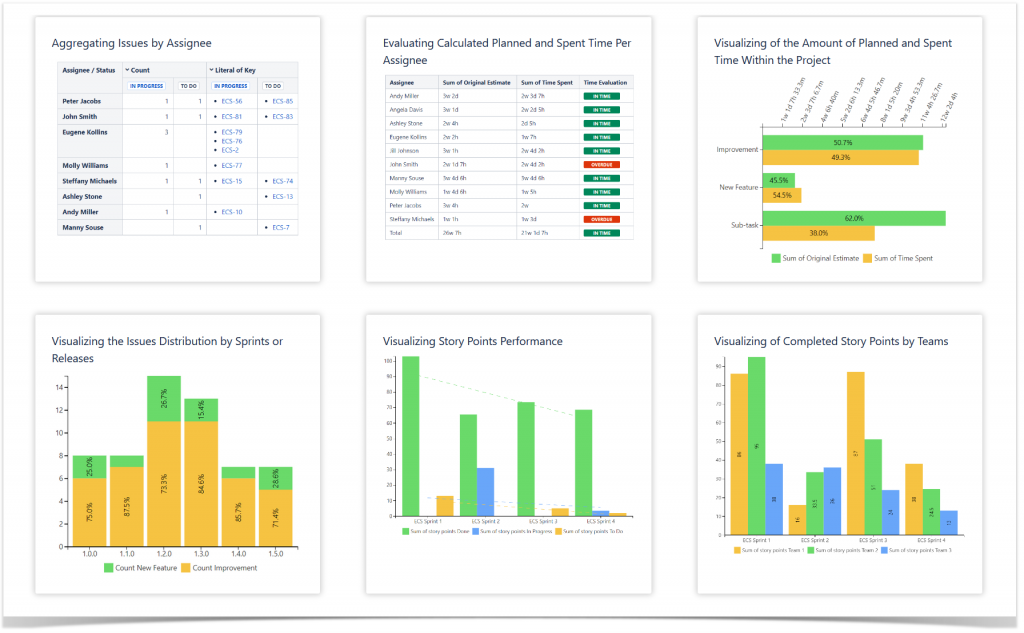Toggle the Count Improvement legend entry
The height and width of the screenshot is (633, 1024).
[184, 567]
